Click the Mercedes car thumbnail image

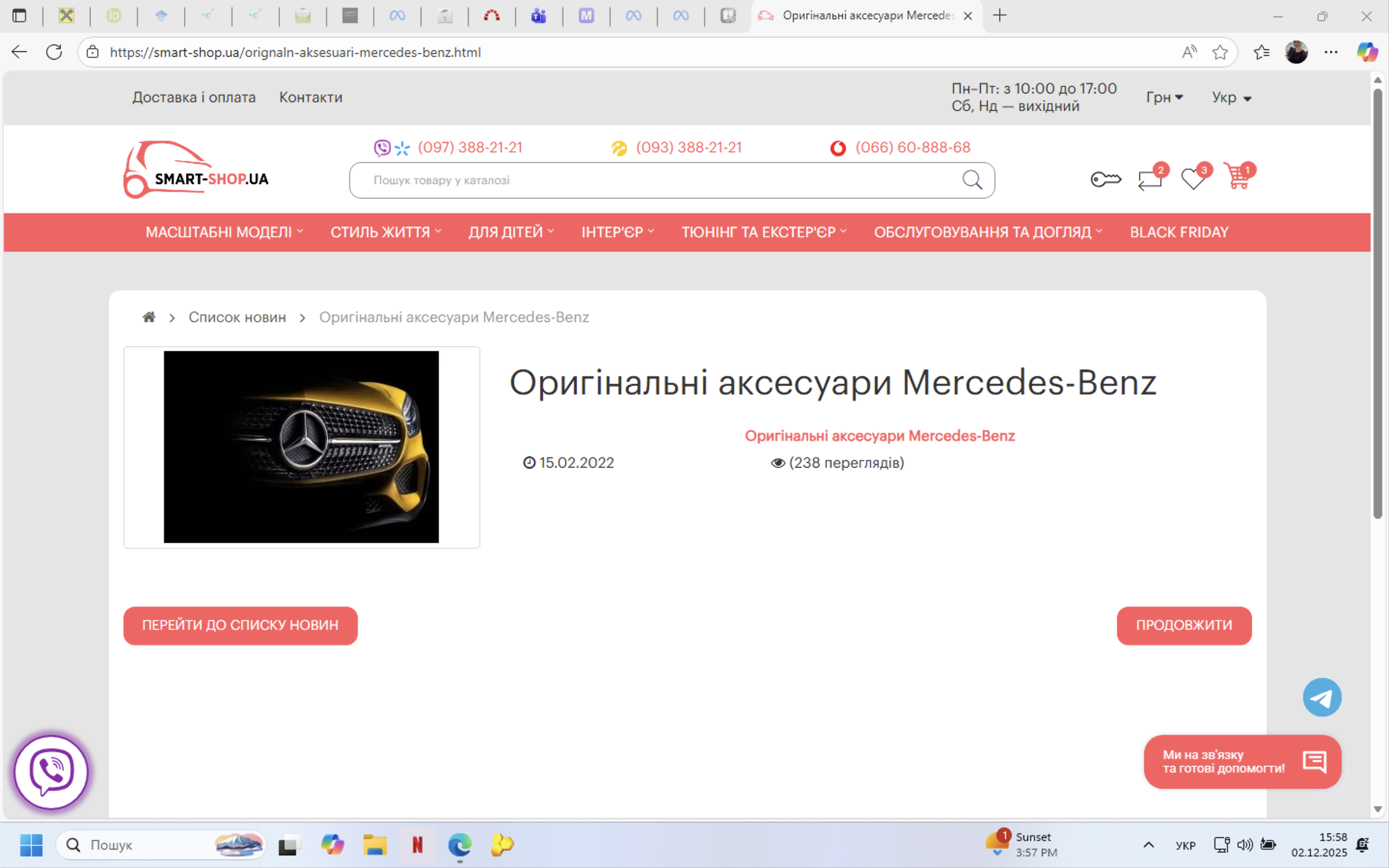pos(301,447)
